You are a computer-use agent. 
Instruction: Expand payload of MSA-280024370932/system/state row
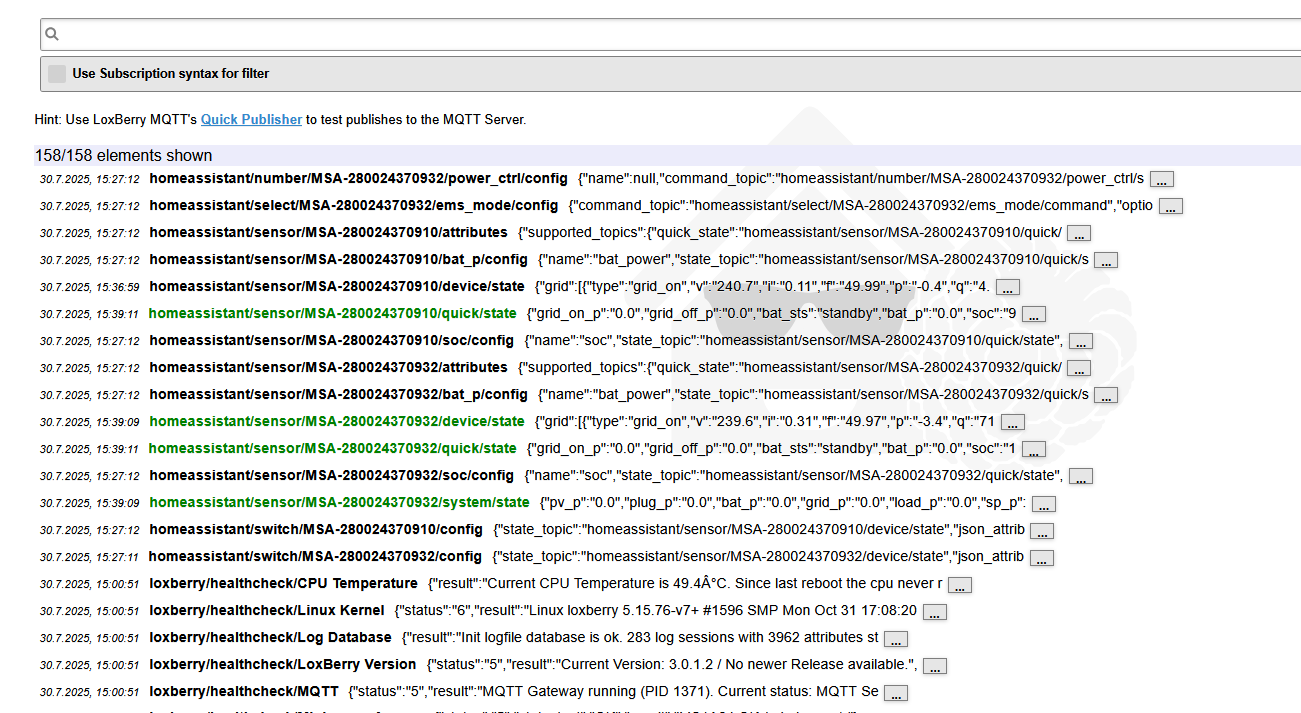[x=1043, y=504]
